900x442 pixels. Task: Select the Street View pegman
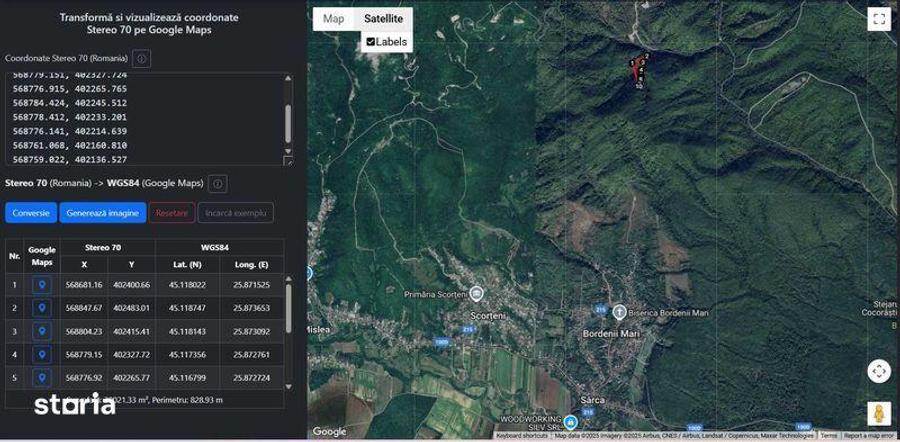tap(878, 414)
